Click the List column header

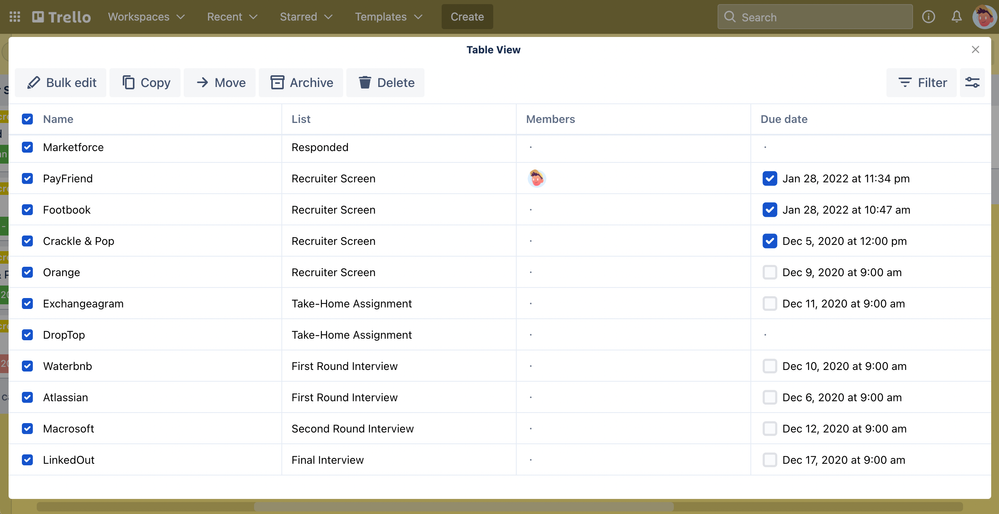click(x=301, y=119)
